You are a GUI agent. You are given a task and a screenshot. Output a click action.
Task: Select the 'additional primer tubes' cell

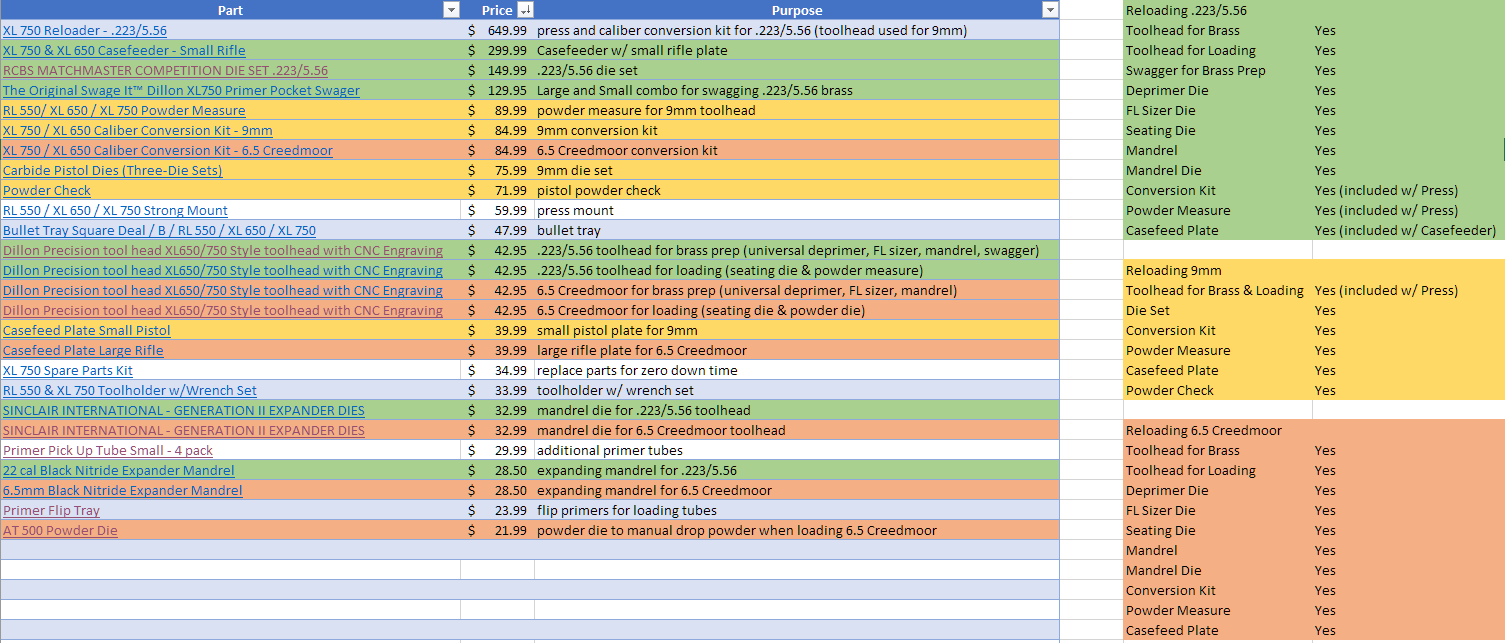(797, 450)
